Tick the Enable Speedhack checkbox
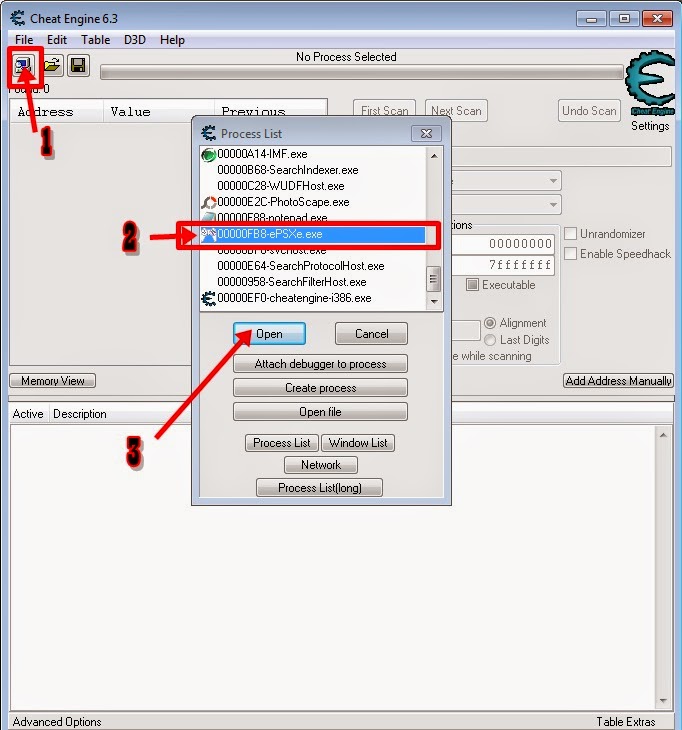Viewport: 682px width, 730px height. [x=570, y=254]
